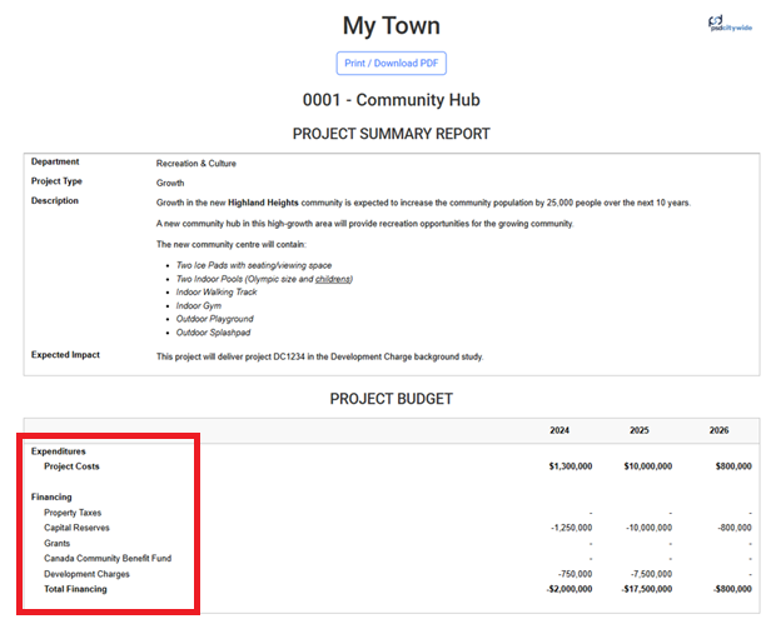This screenshot has height=624, width=771.
Task: Click the Print / Download PDF button
Action: 391,63
